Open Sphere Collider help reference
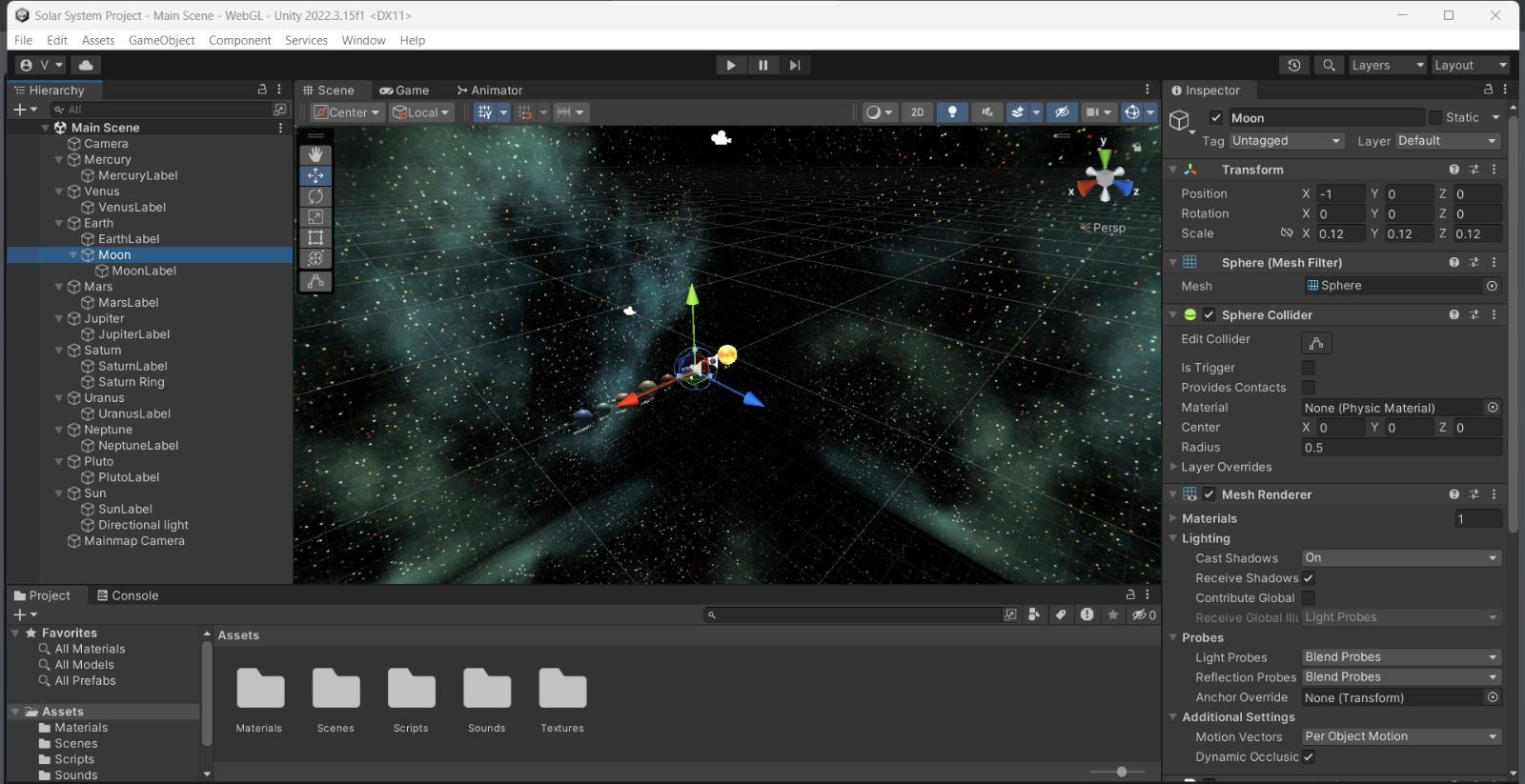 (x=1454, y=315)
